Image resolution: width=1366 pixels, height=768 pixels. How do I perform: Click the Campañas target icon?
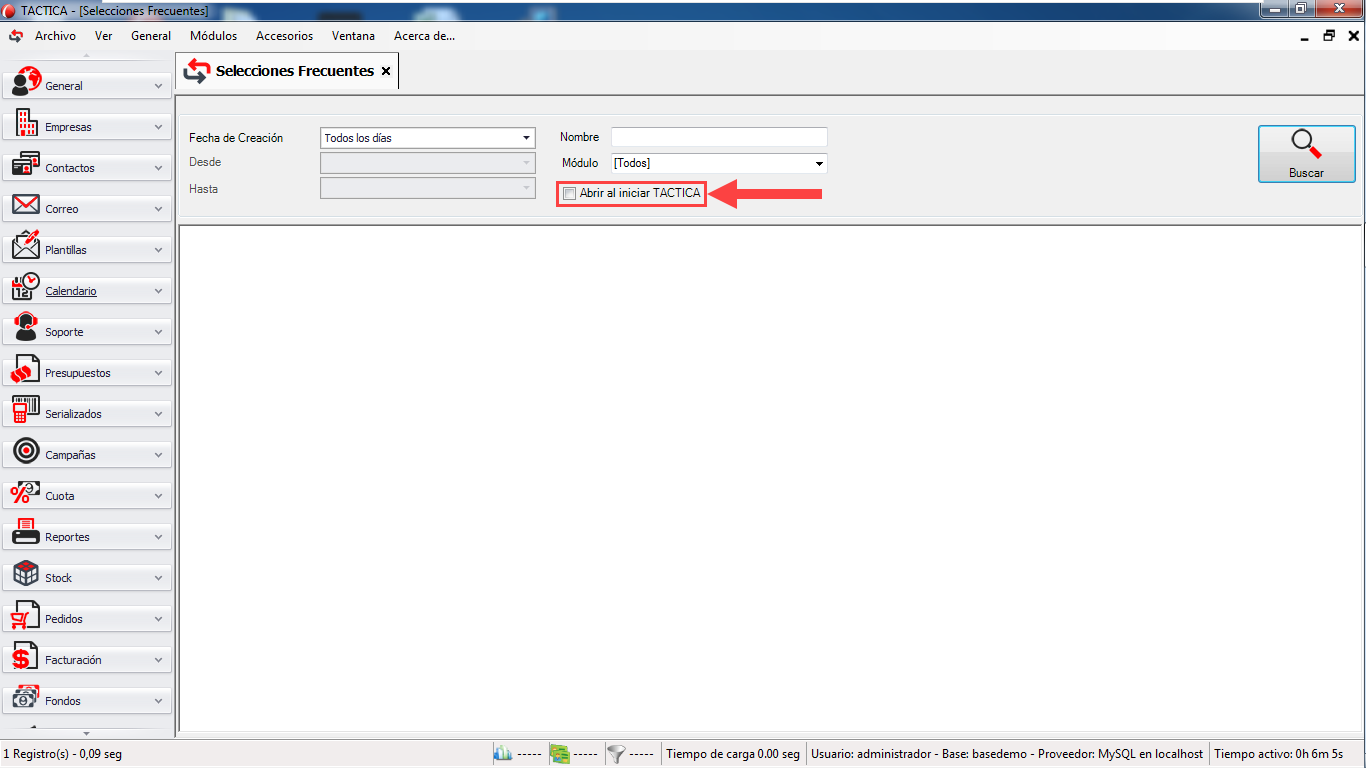[26, 451]
